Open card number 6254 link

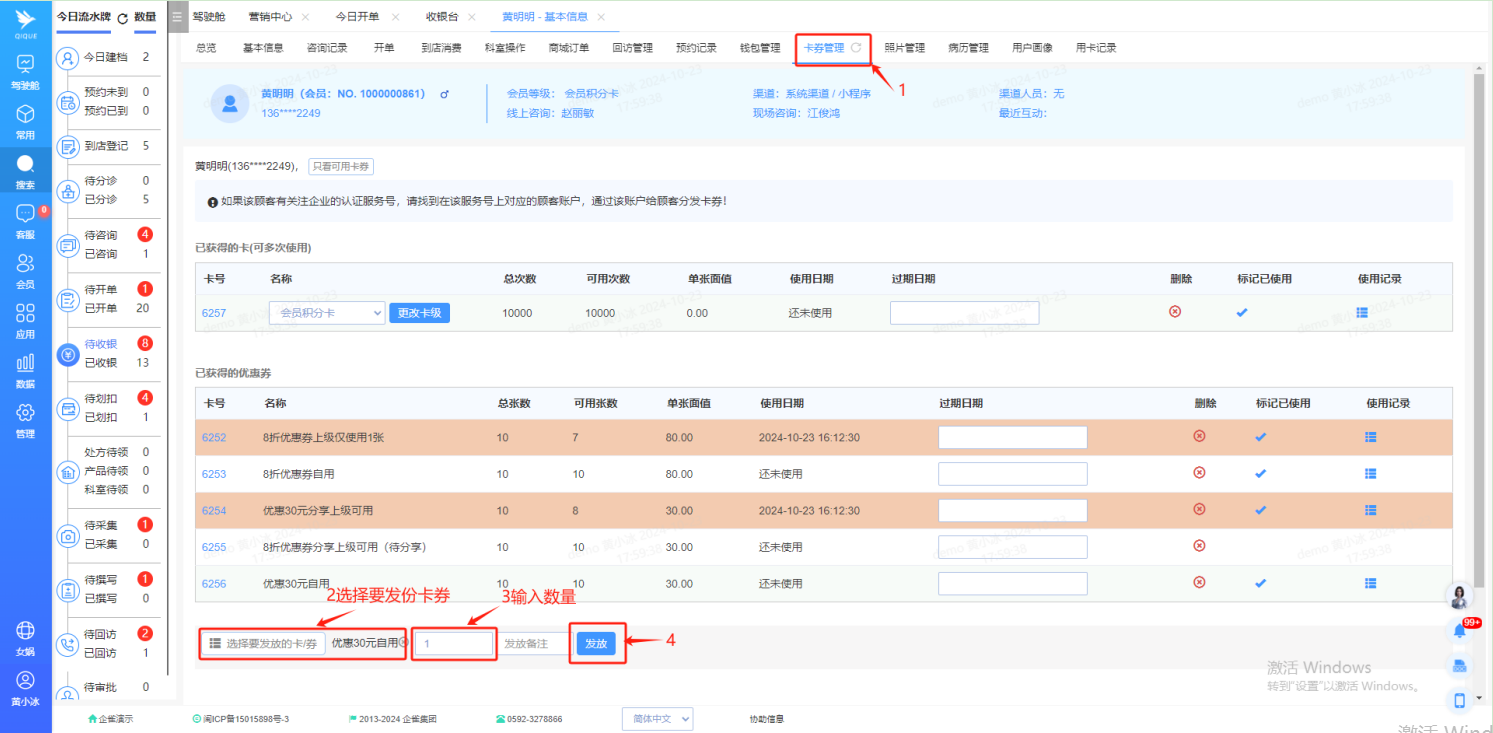[x=214, y=510]
